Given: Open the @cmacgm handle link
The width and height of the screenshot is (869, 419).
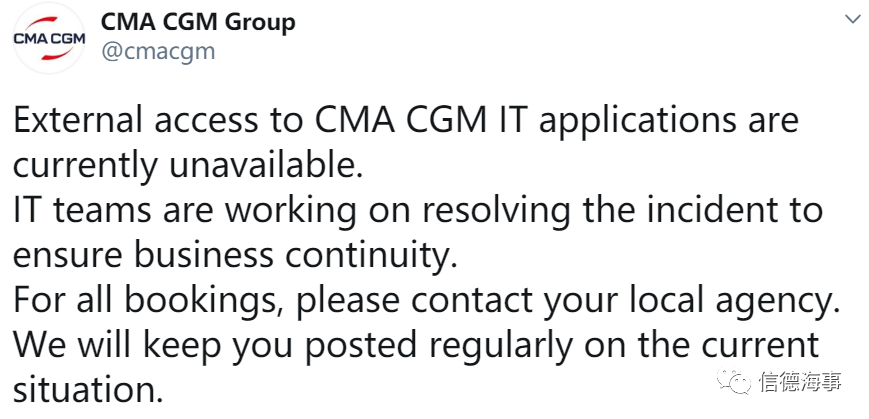Looking at the screenshot, I should [x=158, y=52].
